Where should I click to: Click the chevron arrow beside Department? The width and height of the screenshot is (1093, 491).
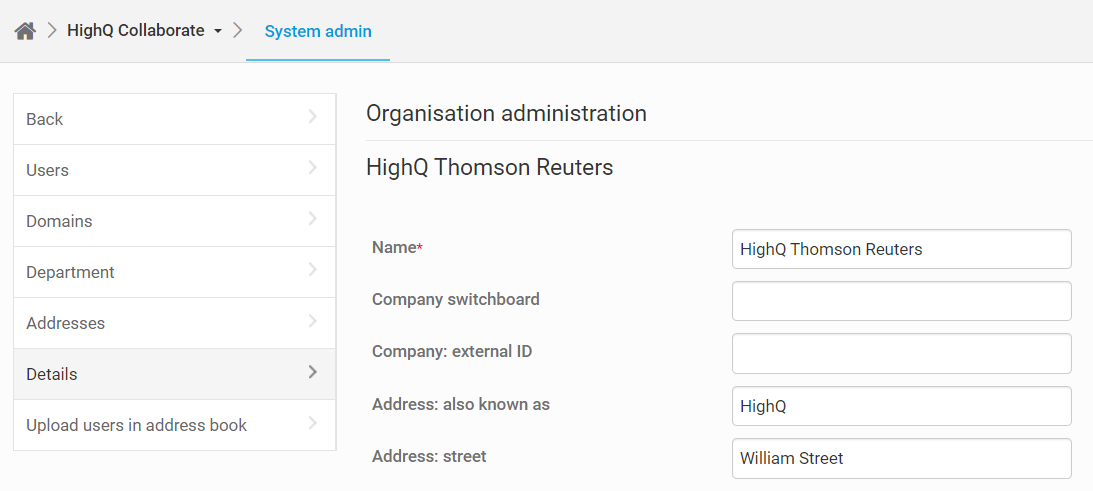(312, 271)
